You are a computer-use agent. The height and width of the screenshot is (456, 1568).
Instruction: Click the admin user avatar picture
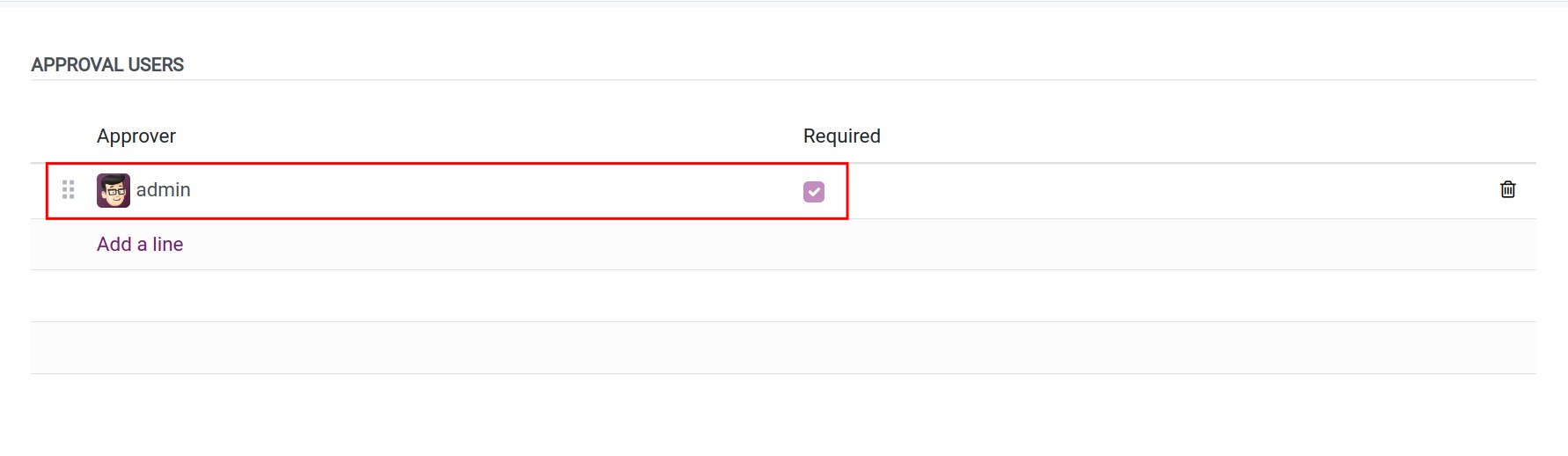[114, 191]
